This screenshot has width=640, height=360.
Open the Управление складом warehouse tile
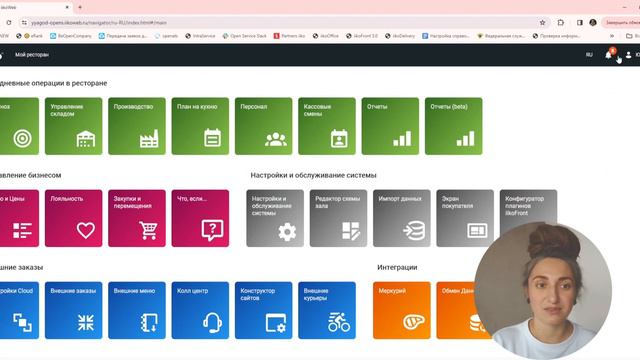(x=73, y=126)
